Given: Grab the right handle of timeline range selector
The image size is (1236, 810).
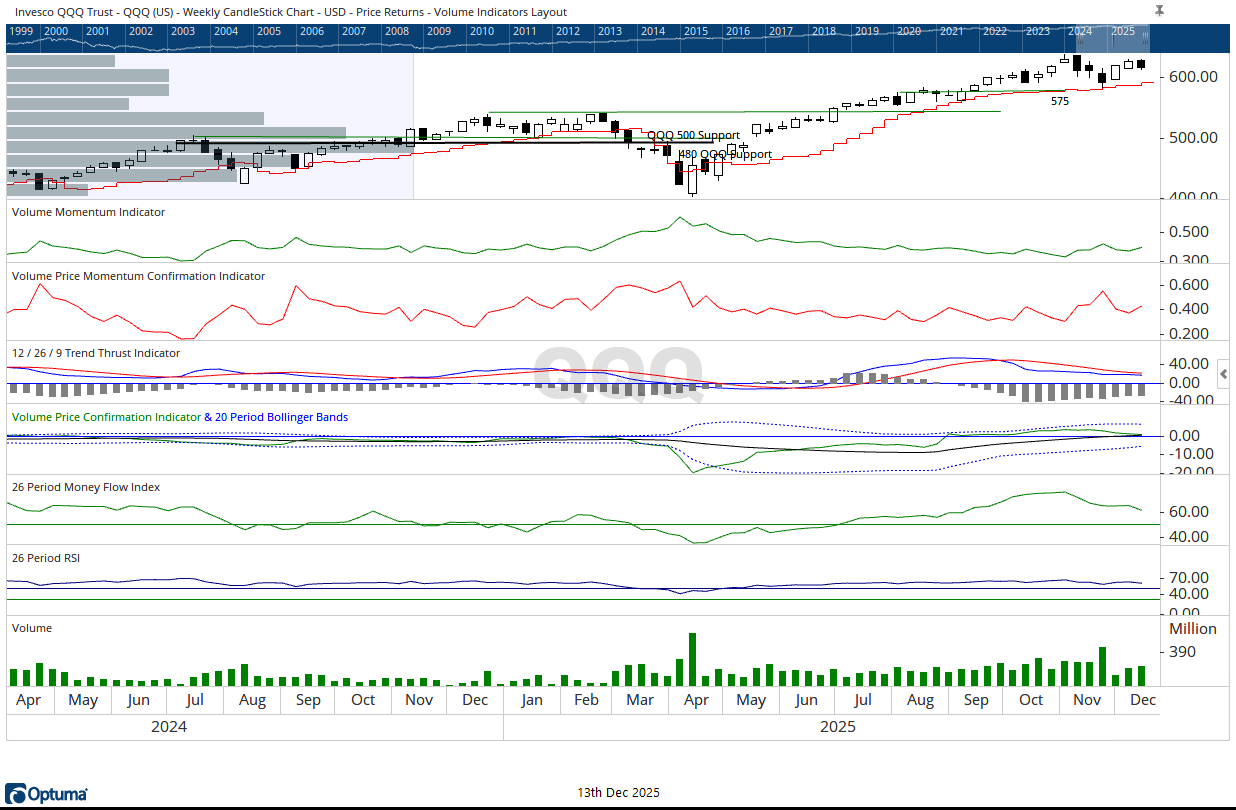Looking at the screenshot, I should [x=1147, y=38].
